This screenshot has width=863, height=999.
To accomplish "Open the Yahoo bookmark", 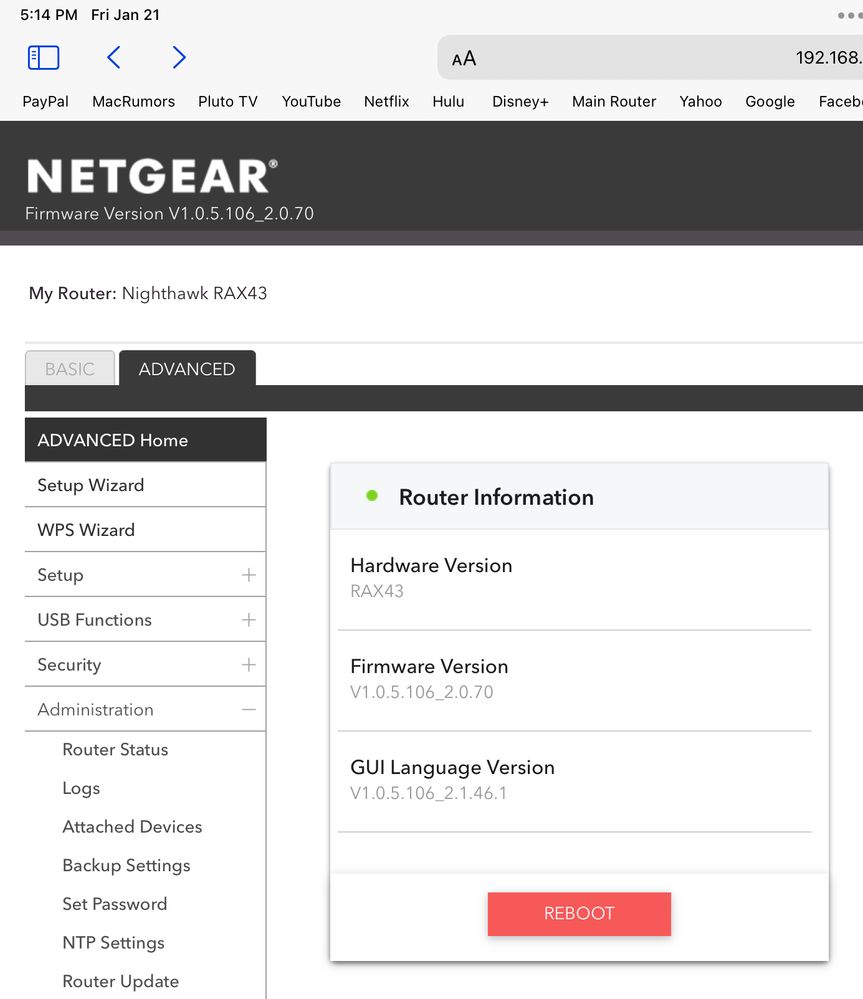I will point(700,101).
